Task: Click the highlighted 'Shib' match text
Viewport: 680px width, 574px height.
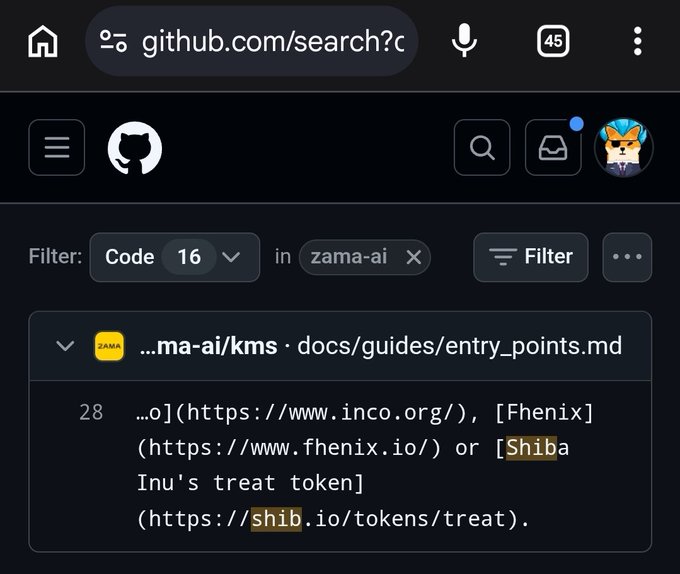Action: (531, 448)
